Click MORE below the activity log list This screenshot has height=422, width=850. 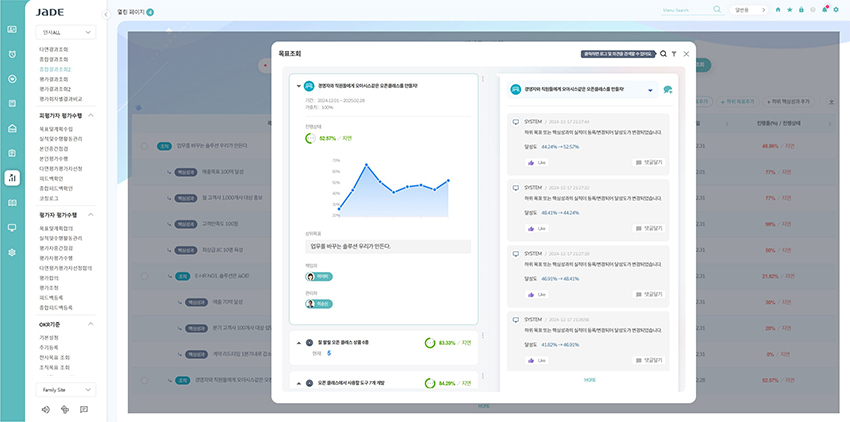[589, 380]
